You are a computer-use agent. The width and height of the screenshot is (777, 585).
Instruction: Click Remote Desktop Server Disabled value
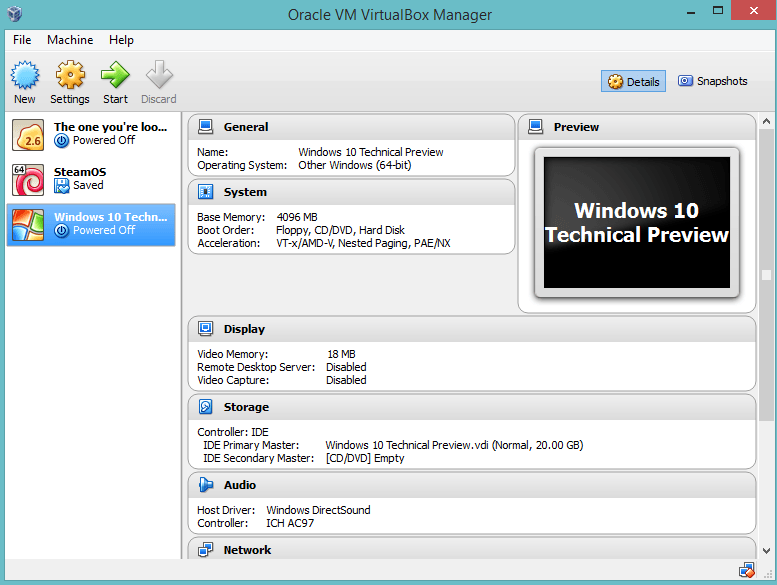(x=346, y=367)
